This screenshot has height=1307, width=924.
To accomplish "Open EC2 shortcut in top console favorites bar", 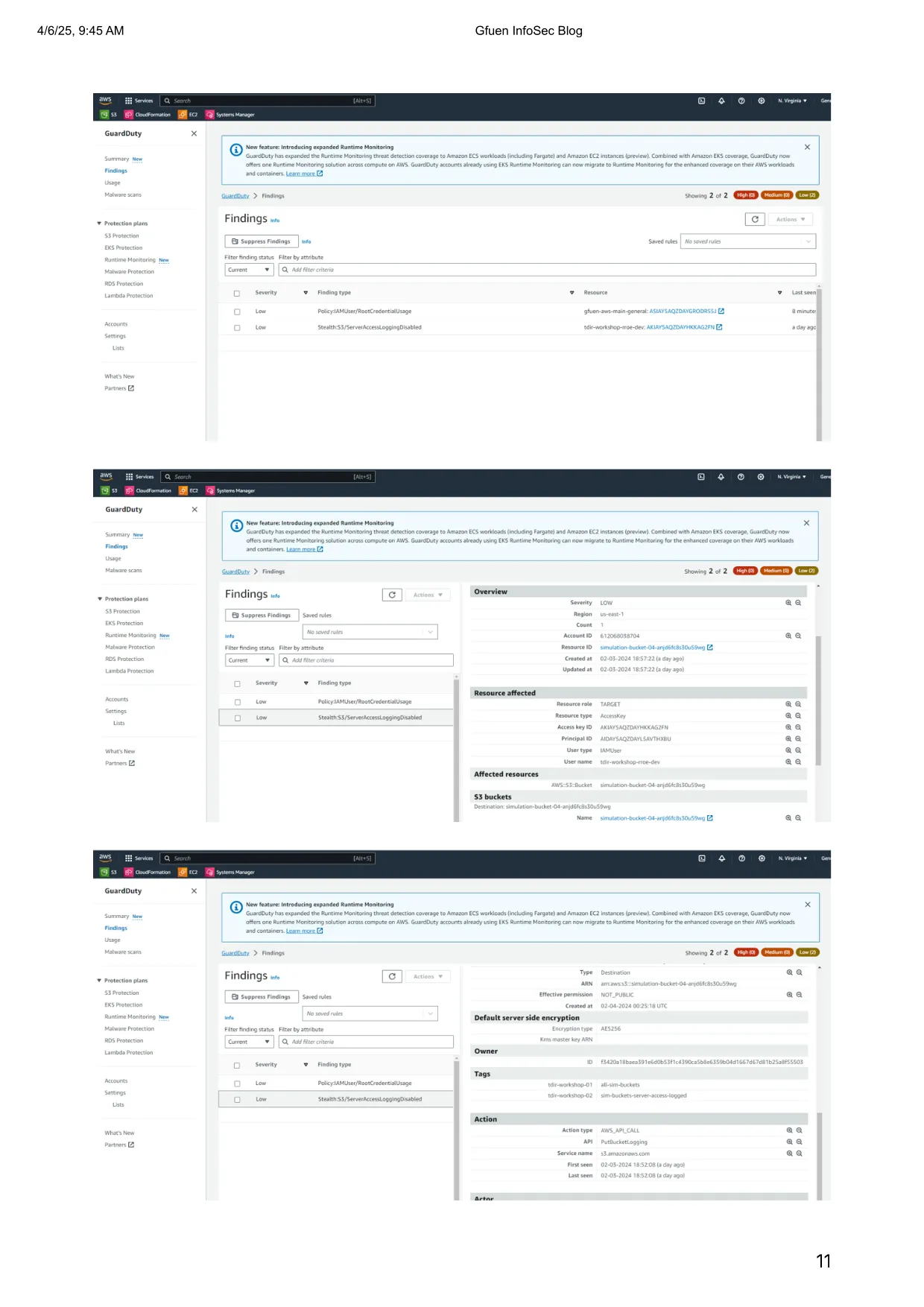I will [189, 115].
